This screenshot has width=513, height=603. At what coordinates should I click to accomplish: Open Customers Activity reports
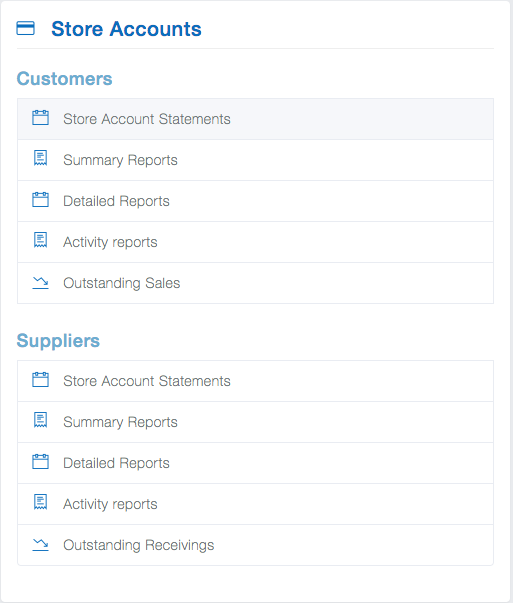[255, 242]
